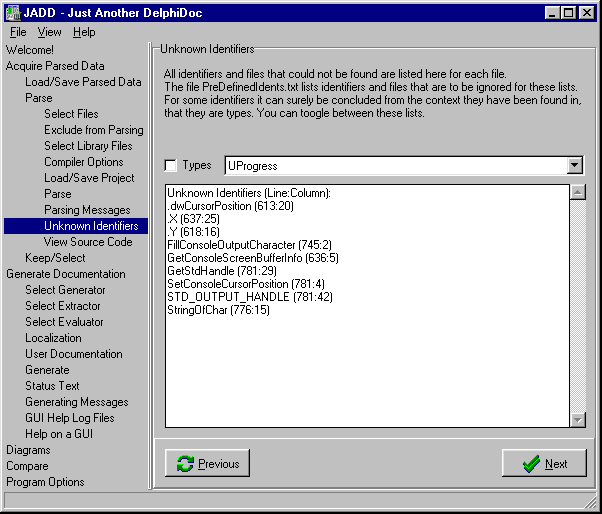Go to the Previous page button

(x=207, y=463)
